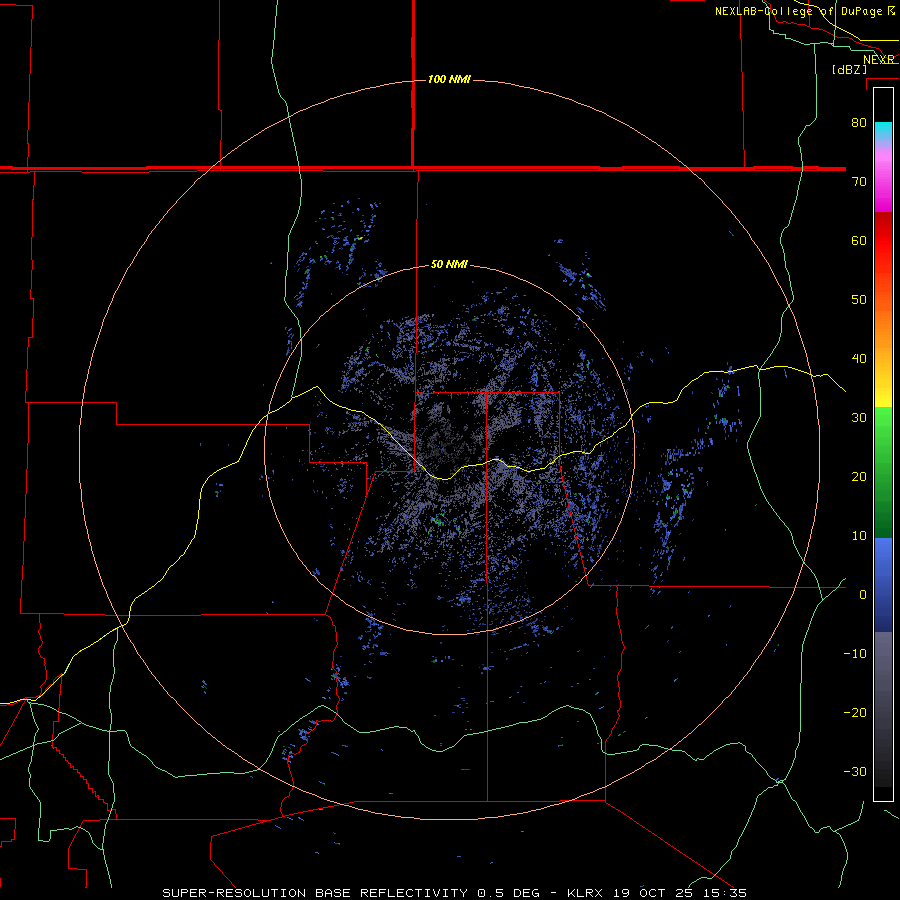Click the green band of the reflectivity color bar

pos(883,472)
